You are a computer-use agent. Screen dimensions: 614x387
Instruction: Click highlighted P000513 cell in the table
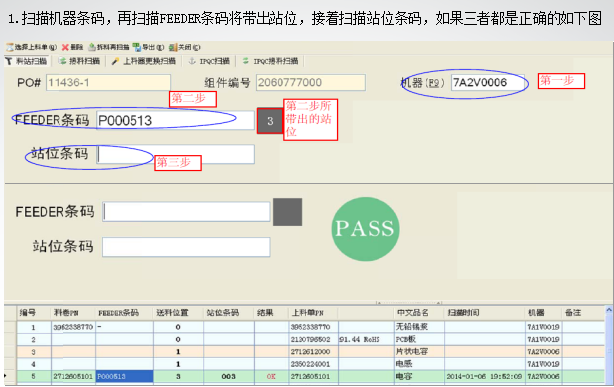(125, 377)
